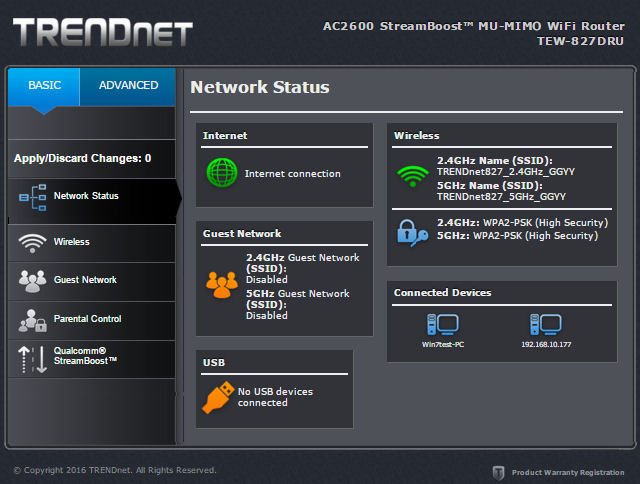640x484 pixels.
Task: Open Qualcomm StreamBoost sidebar item
Action: (92, 359)
